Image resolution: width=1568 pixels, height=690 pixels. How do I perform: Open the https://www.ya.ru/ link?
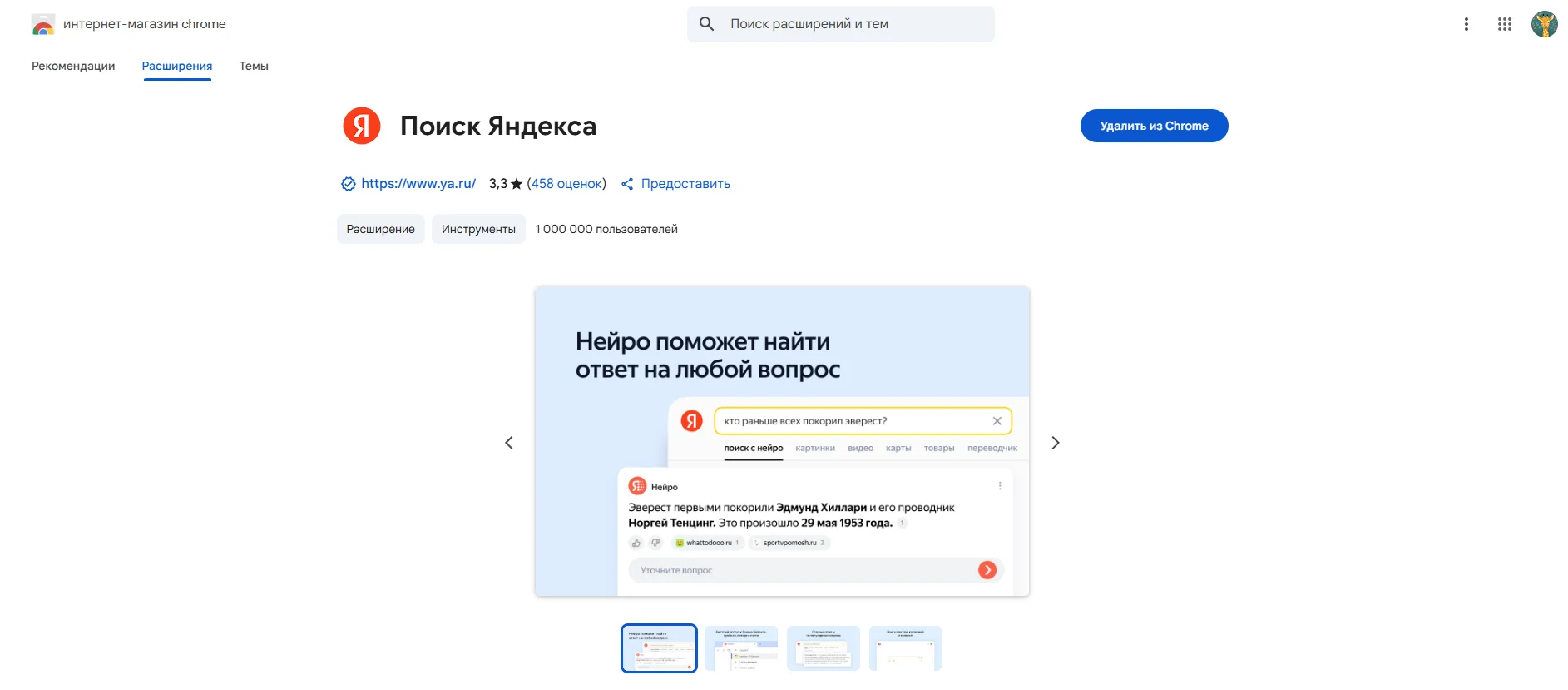click(418, 184)
